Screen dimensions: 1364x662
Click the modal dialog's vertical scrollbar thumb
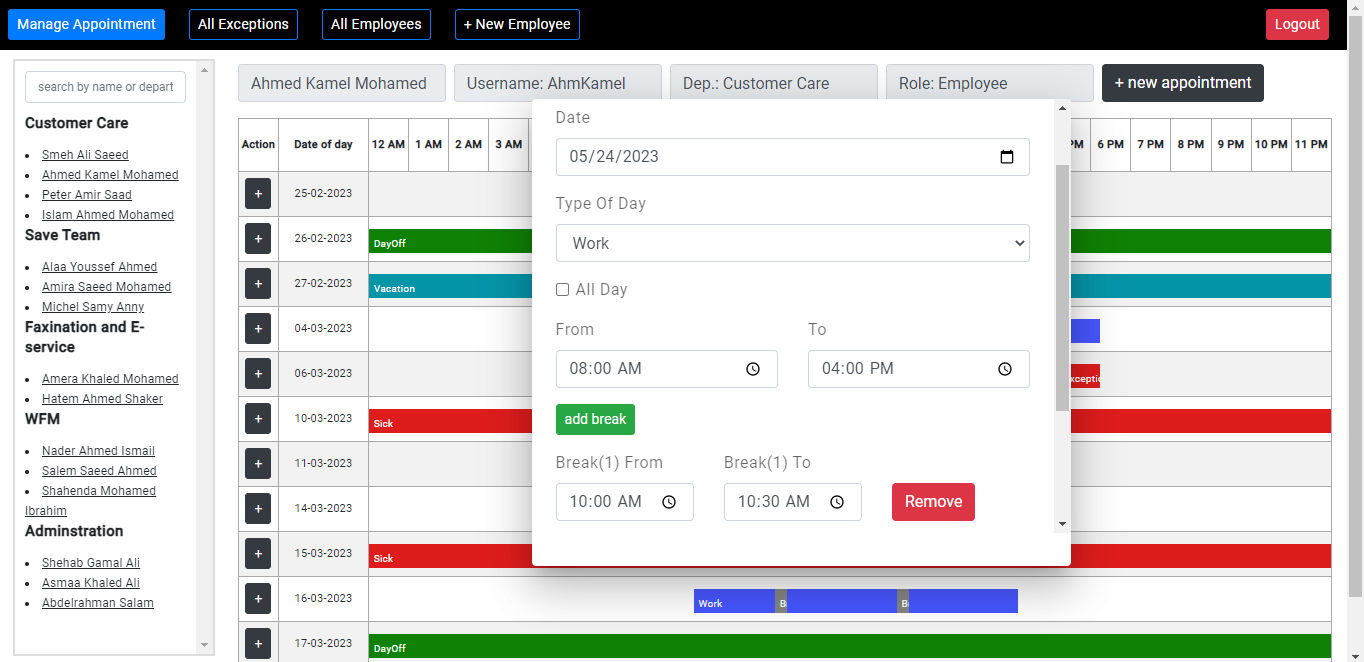(1062, 288)
